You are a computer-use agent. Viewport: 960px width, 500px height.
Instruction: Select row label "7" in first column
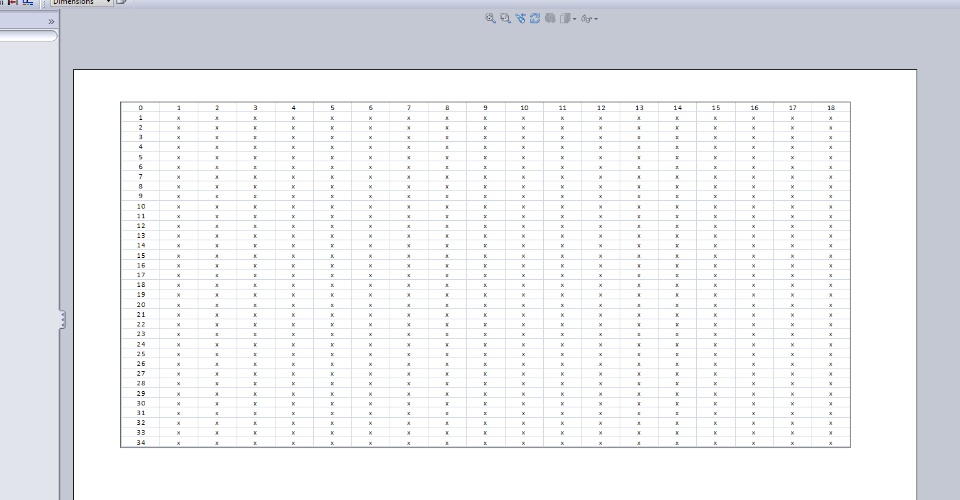(x=140, y=176)
